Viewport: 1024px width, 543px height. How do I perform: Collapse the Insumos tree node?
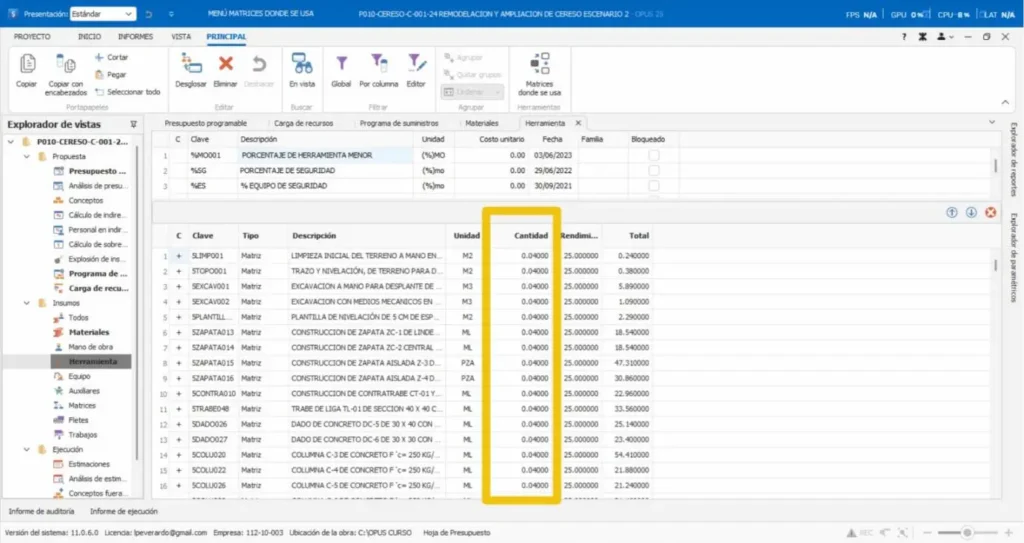(27, 302)
